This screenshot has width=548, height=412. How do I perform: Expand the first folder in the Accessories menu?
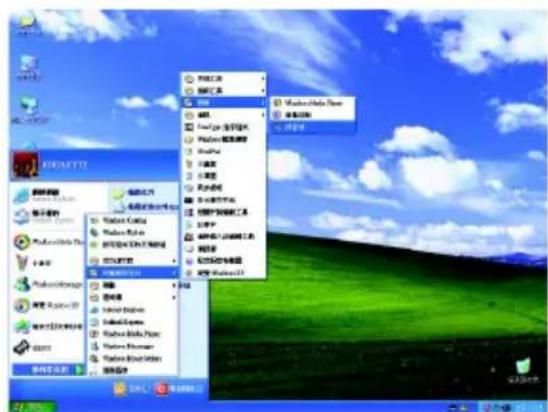click(223, 79)
